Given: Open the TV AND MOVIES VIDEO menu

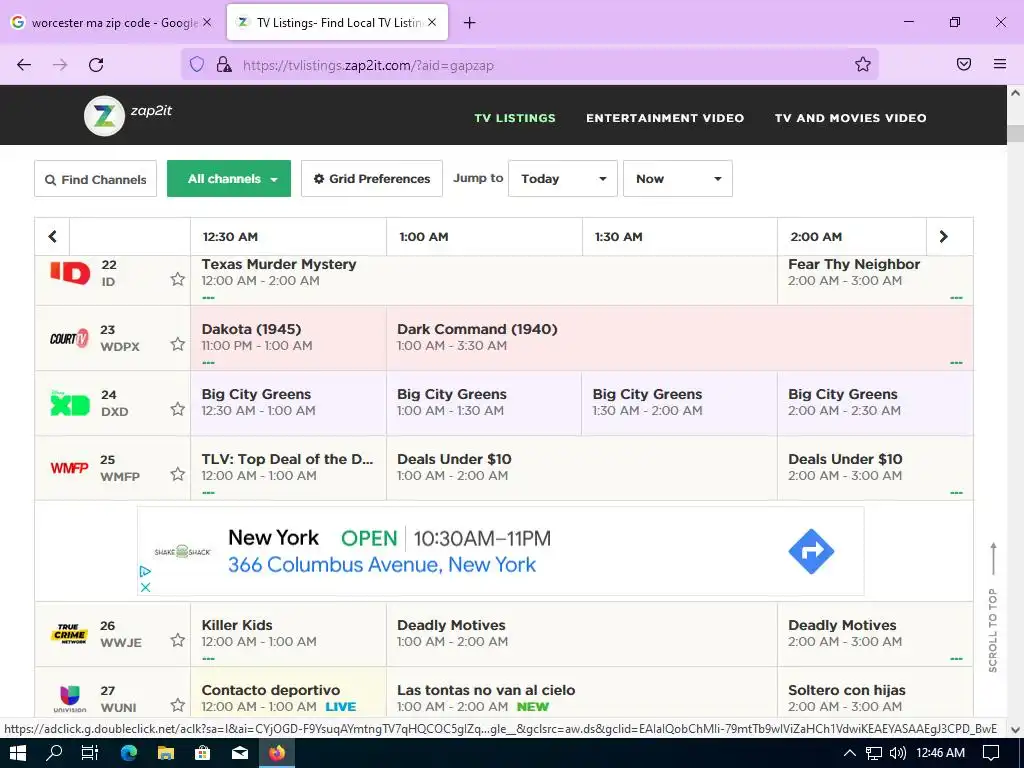Looking at the screenshot, I should coord(850,118).
